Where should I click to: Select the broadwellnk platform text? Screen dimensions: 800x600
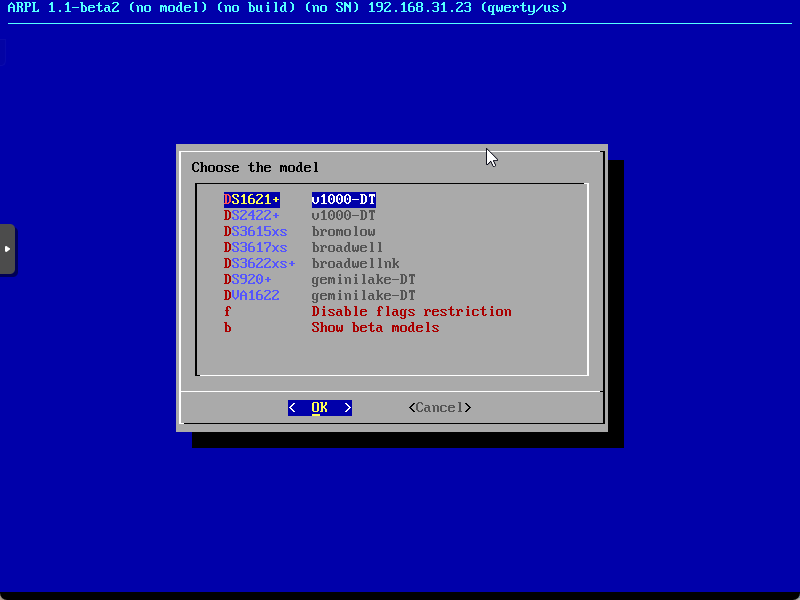point(355,264)
